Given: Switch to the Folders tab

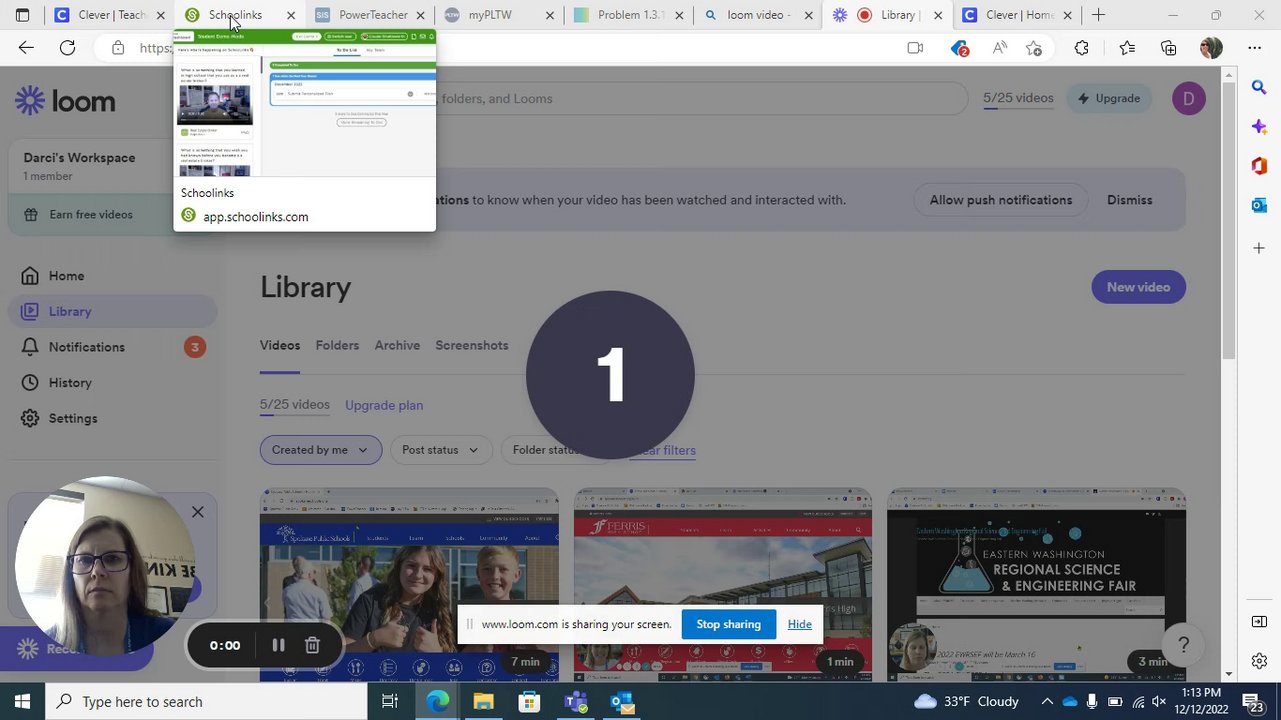Looking at the screenshot, I should point(337,345).
